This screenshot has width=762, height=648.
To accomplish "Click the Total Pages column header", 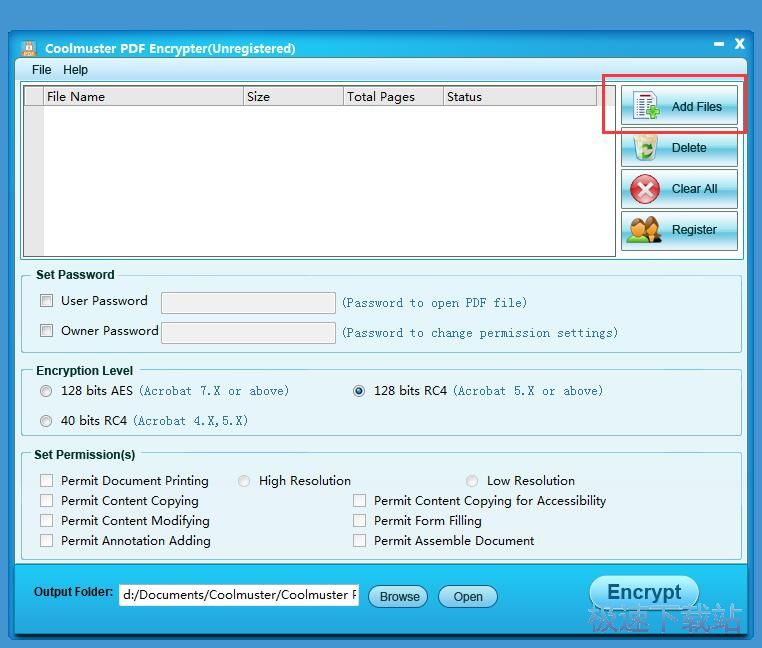I will click(394, 97).
